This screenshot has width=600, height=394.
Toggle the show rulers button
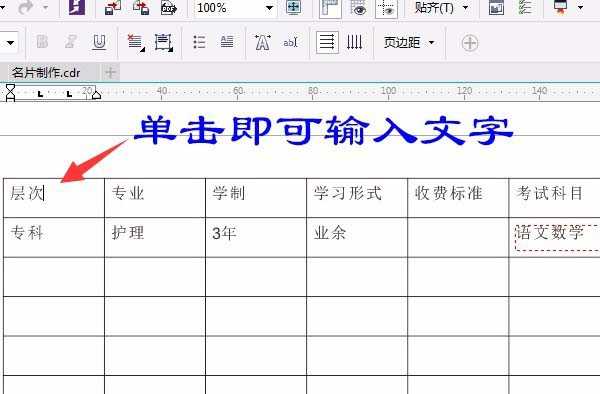[x=330, y=8]
